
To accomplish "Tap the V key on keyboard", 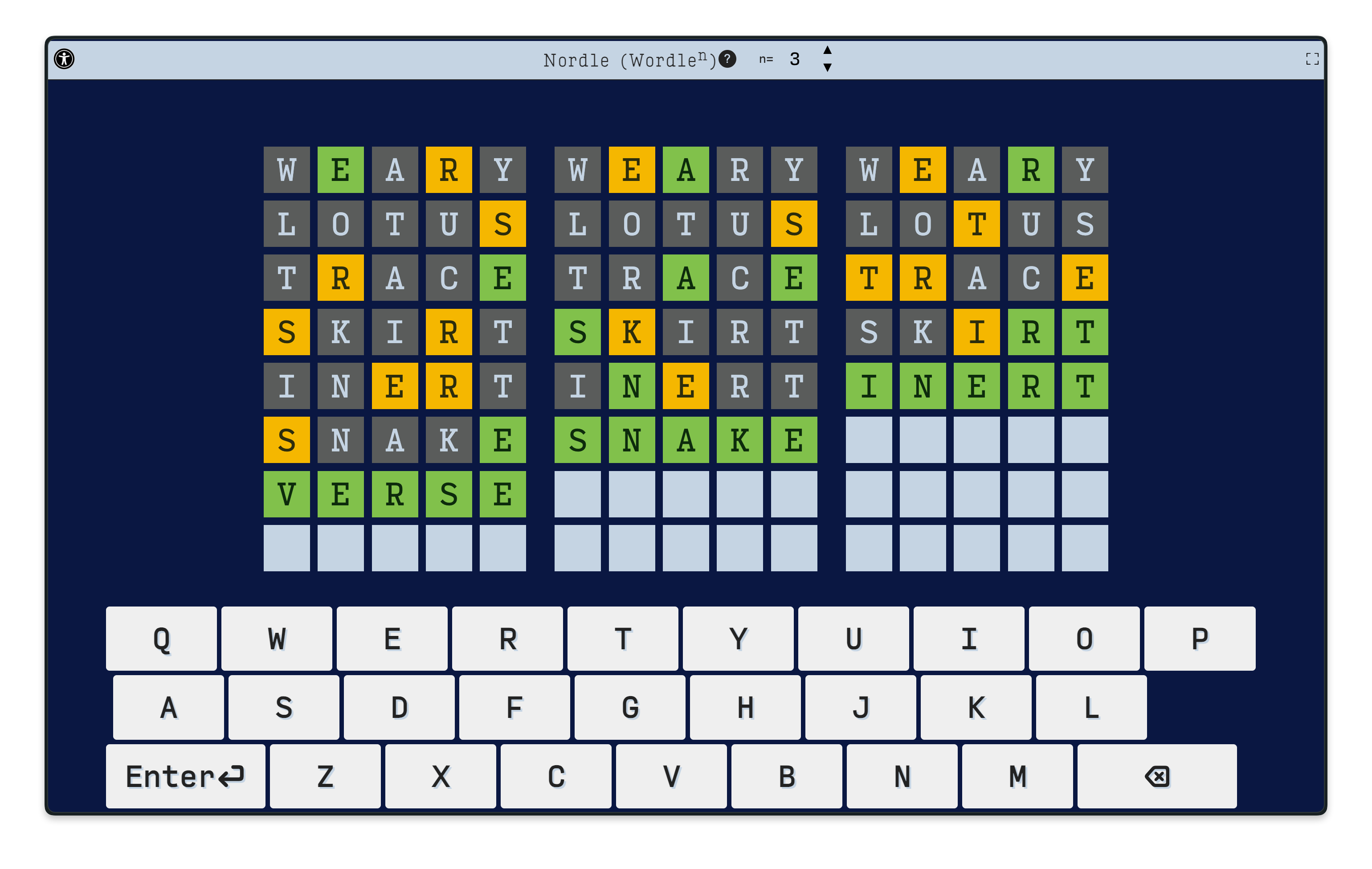I will [671, 776].
